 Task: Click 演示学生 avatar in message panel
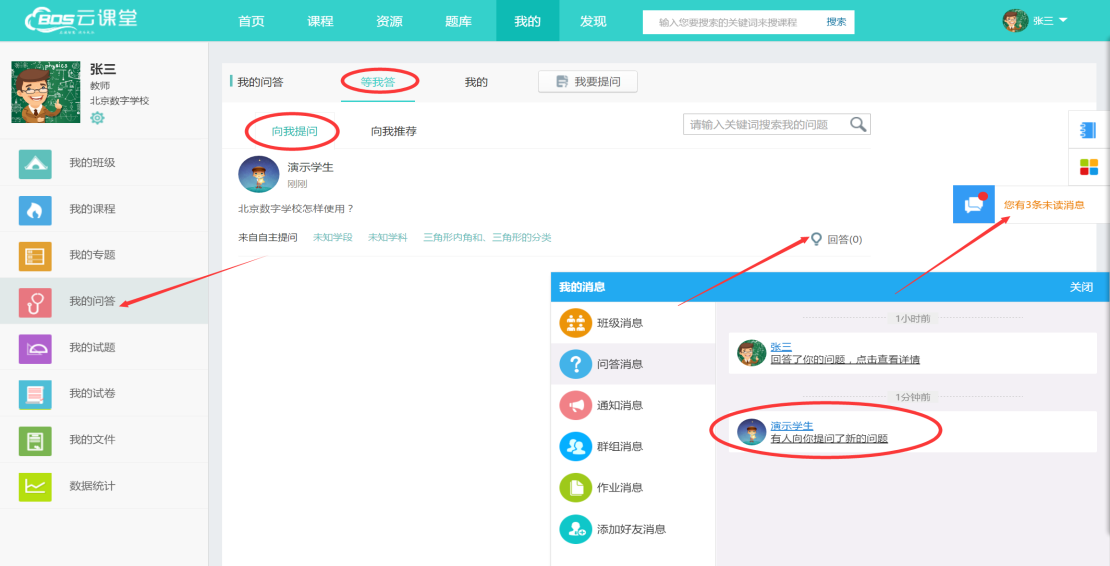click(752, 432)
